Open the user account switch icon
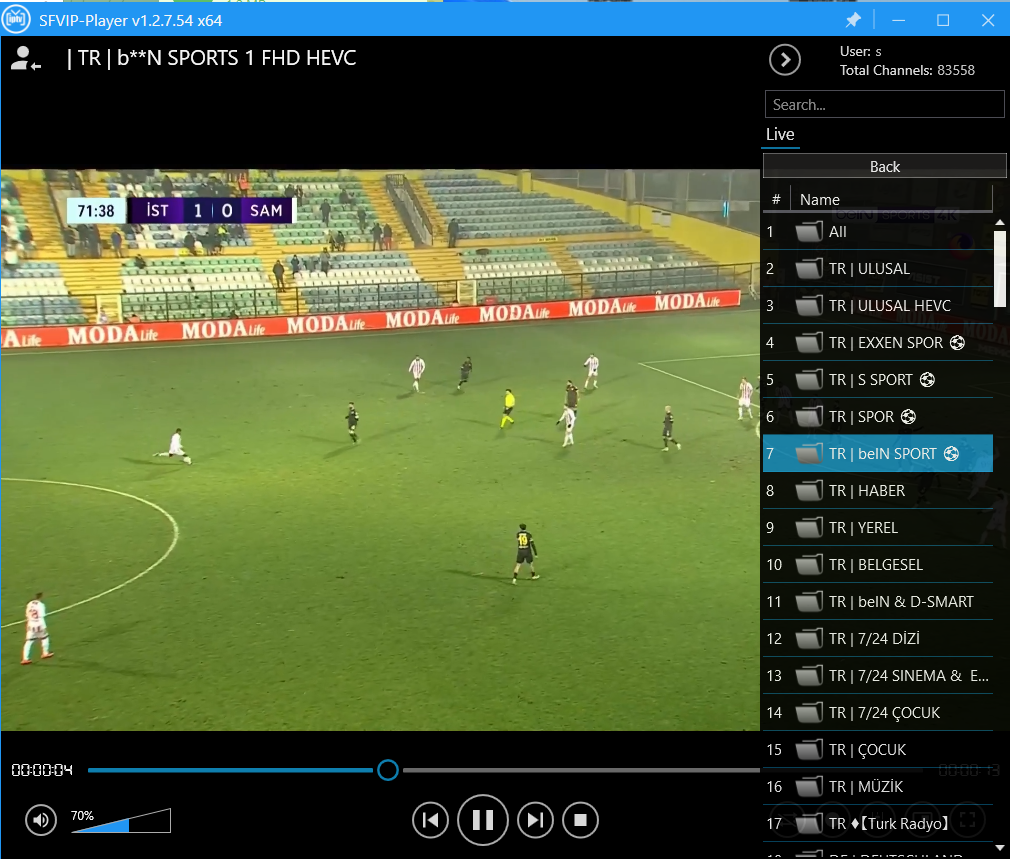 [x=26, y=58]
